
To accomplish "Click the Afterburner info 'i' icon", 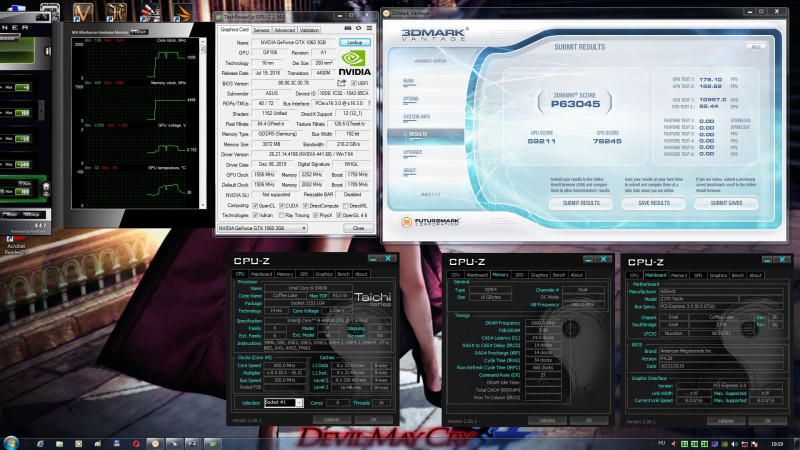I will 47,51.
